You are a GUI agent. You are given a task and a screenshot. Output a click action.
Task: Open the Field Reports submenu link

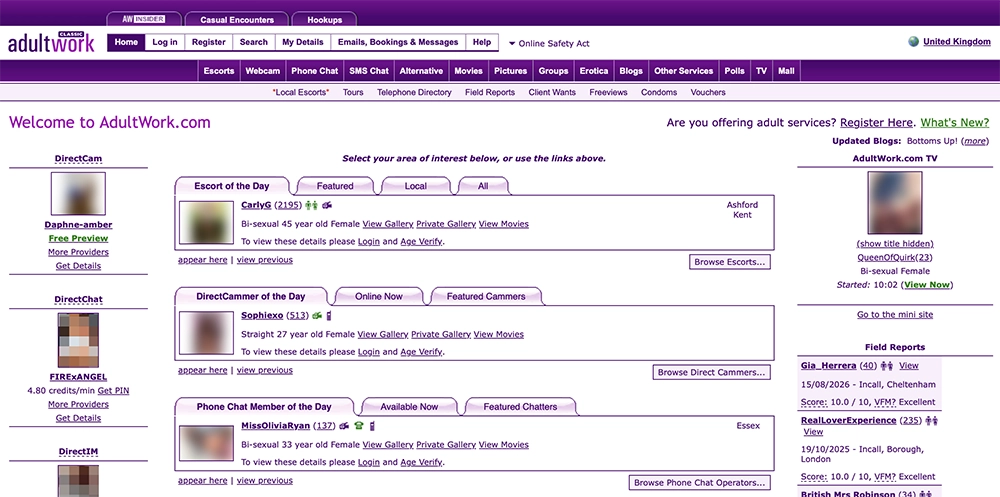pos(490,93)
